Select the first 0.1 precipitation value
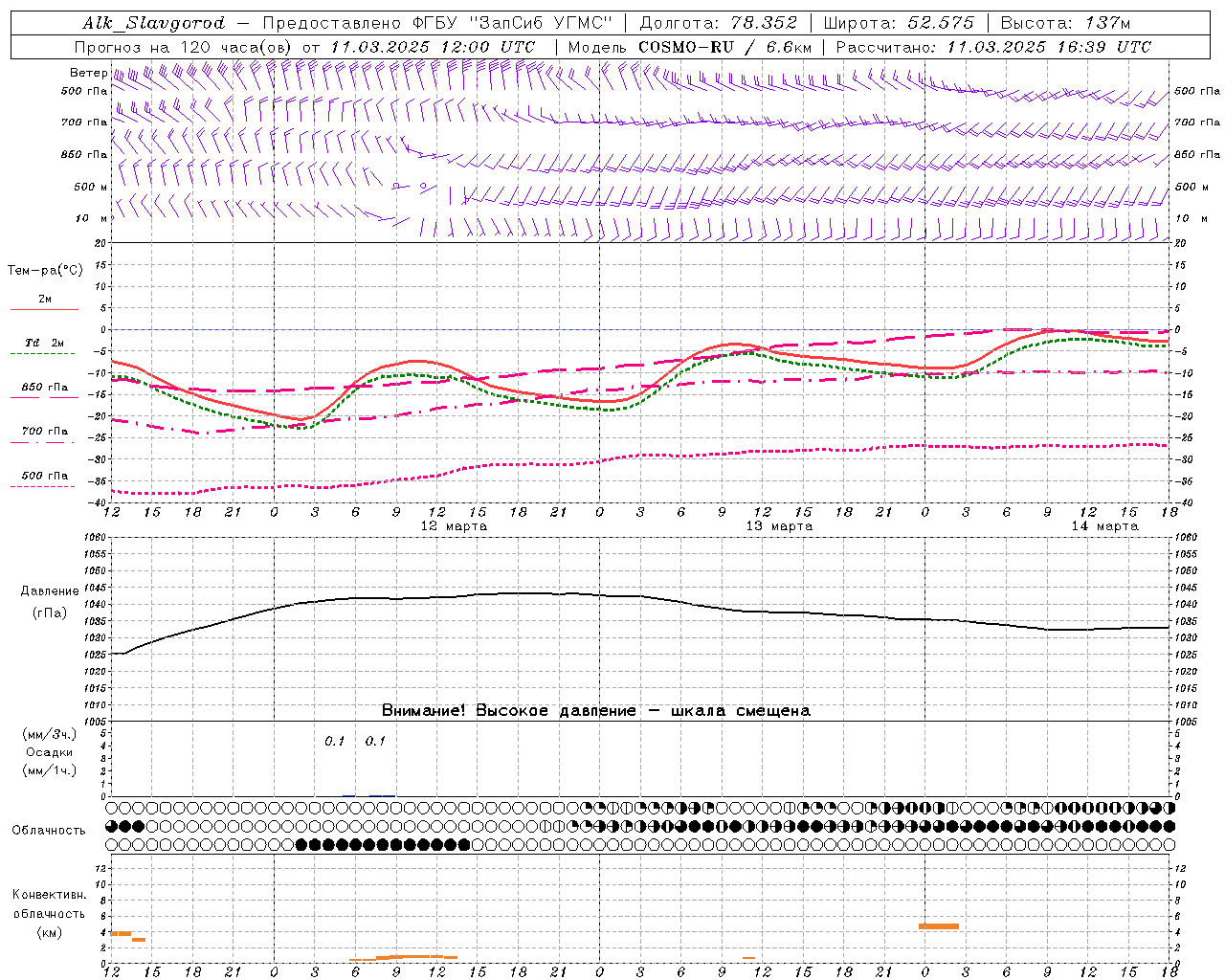 click(x=334, y=742)
